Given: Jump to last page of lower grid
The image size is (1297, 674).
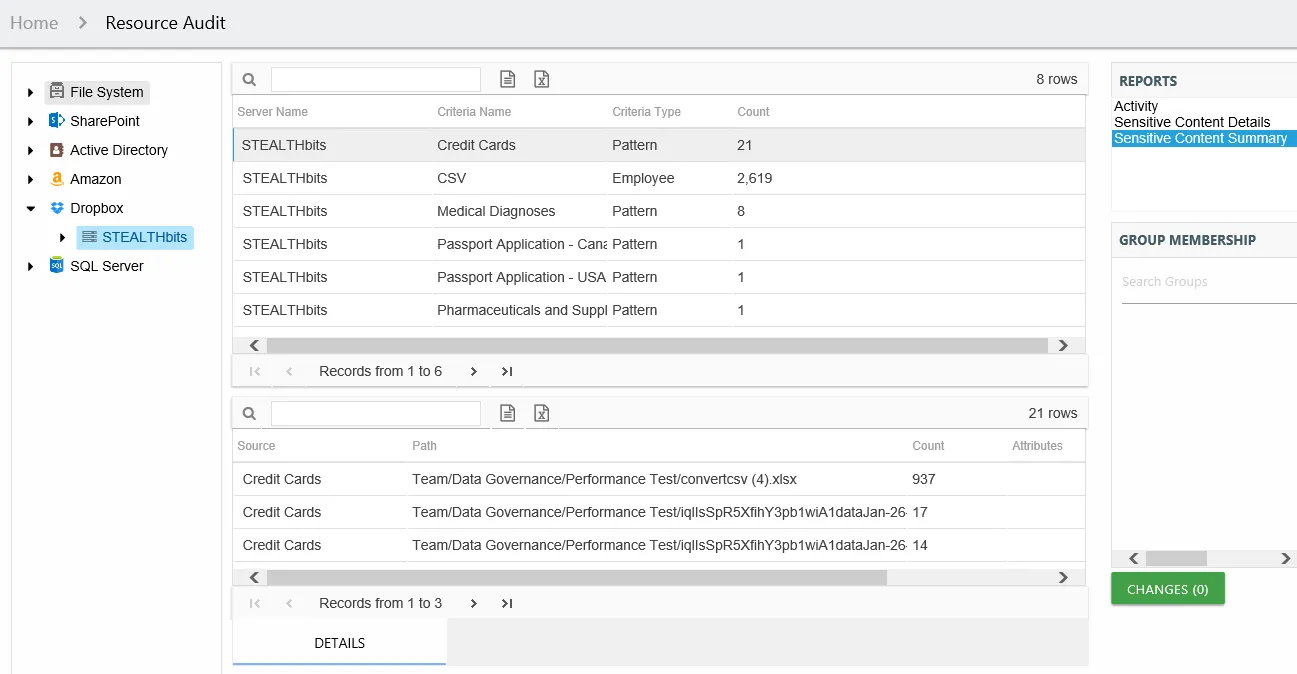Looking at the screenshot, I should point(507,603).
